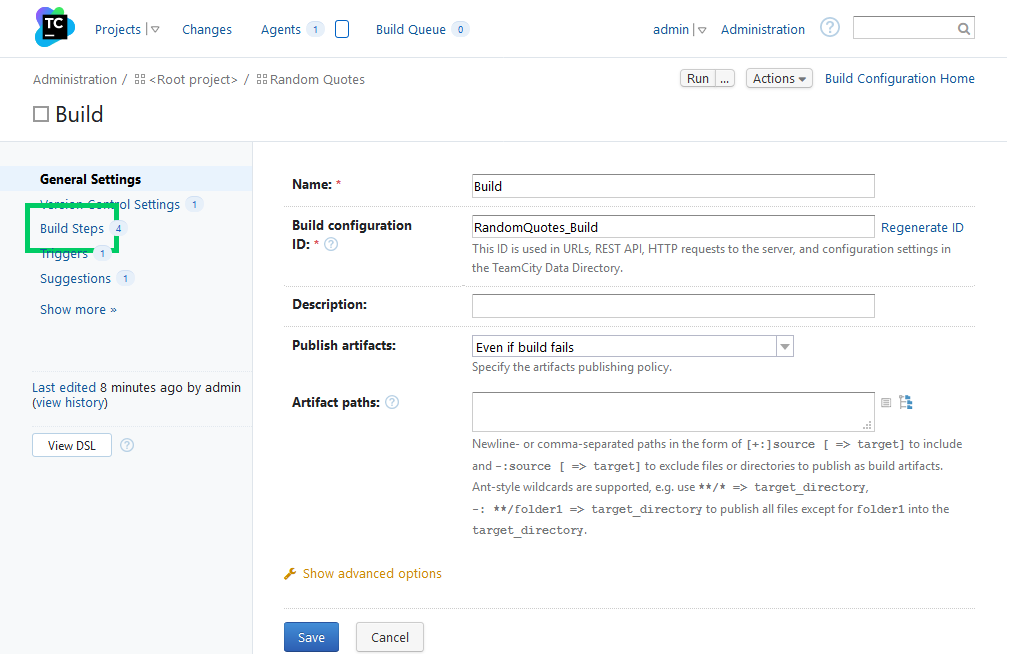Open Random Quotes breadcrumb
Image resolution: width=1024 pixels, height=654 pixels.
(x=317, y=79)
